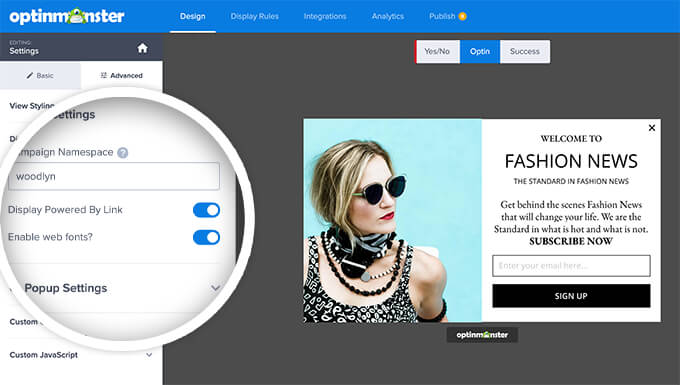
Task: Open the Design tab
Action: (193, 16)
